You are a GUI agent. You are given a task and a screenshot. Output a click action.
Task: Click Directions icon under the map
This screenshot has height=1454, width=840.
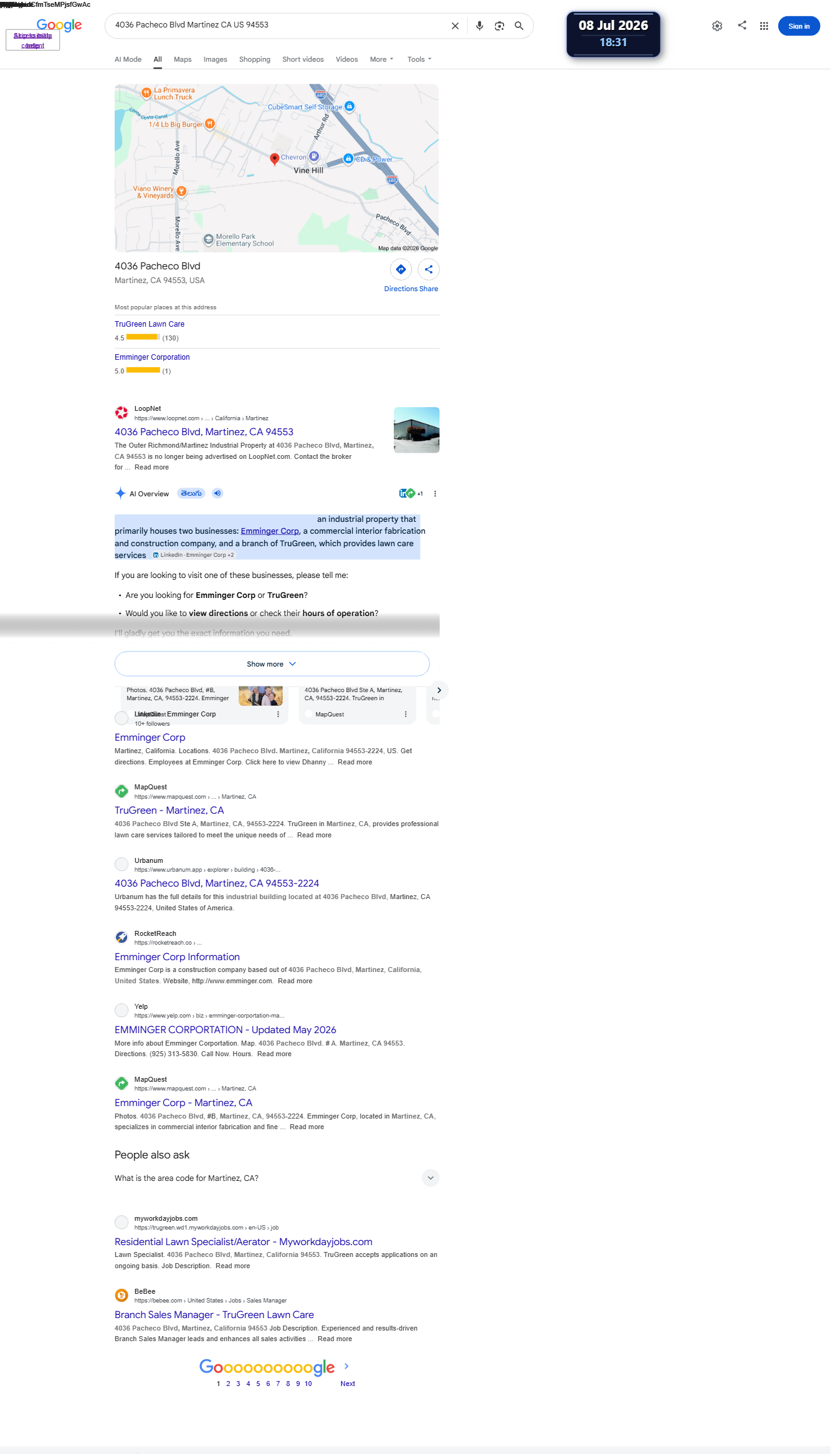coord(401,269)
